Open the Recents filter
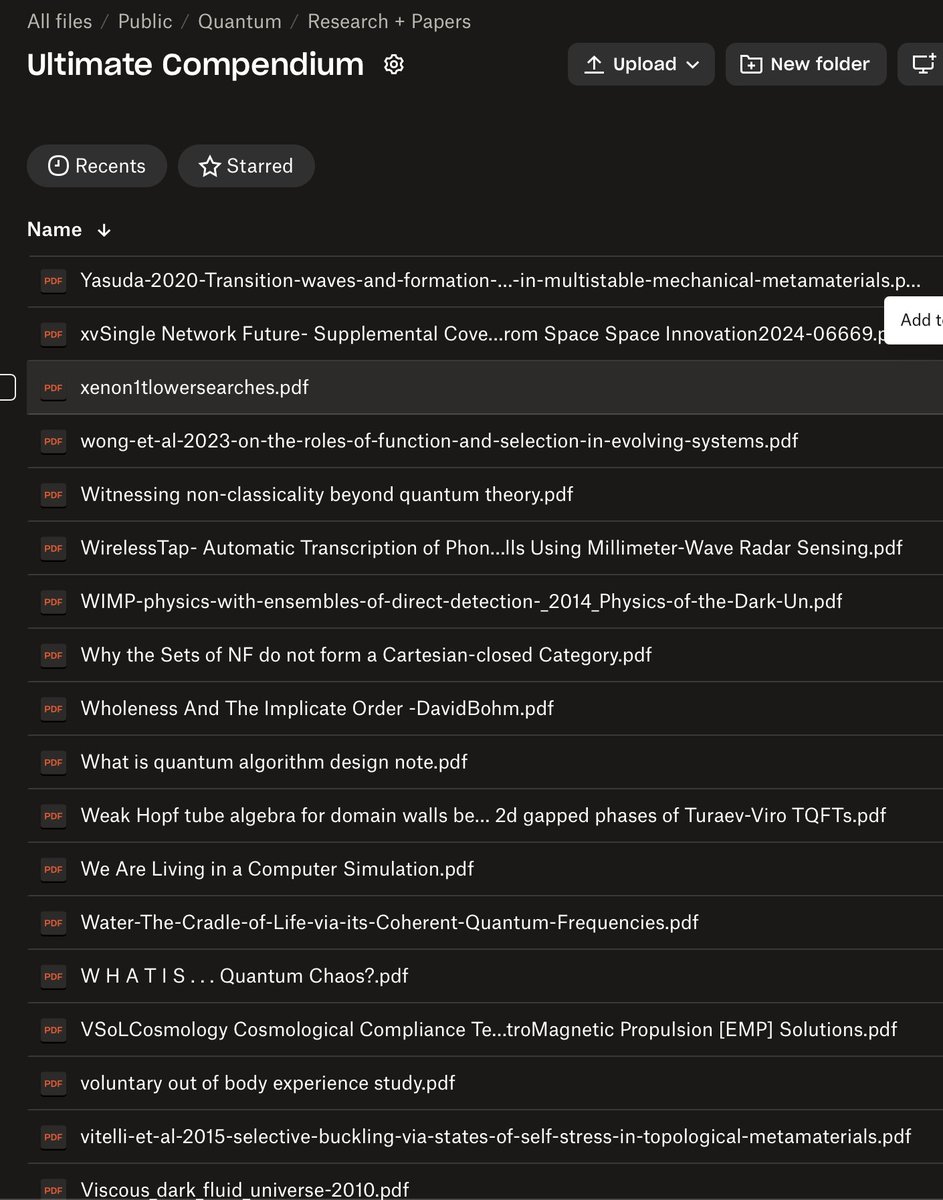This screenshot has height=1200, width=943. [97, 166]
